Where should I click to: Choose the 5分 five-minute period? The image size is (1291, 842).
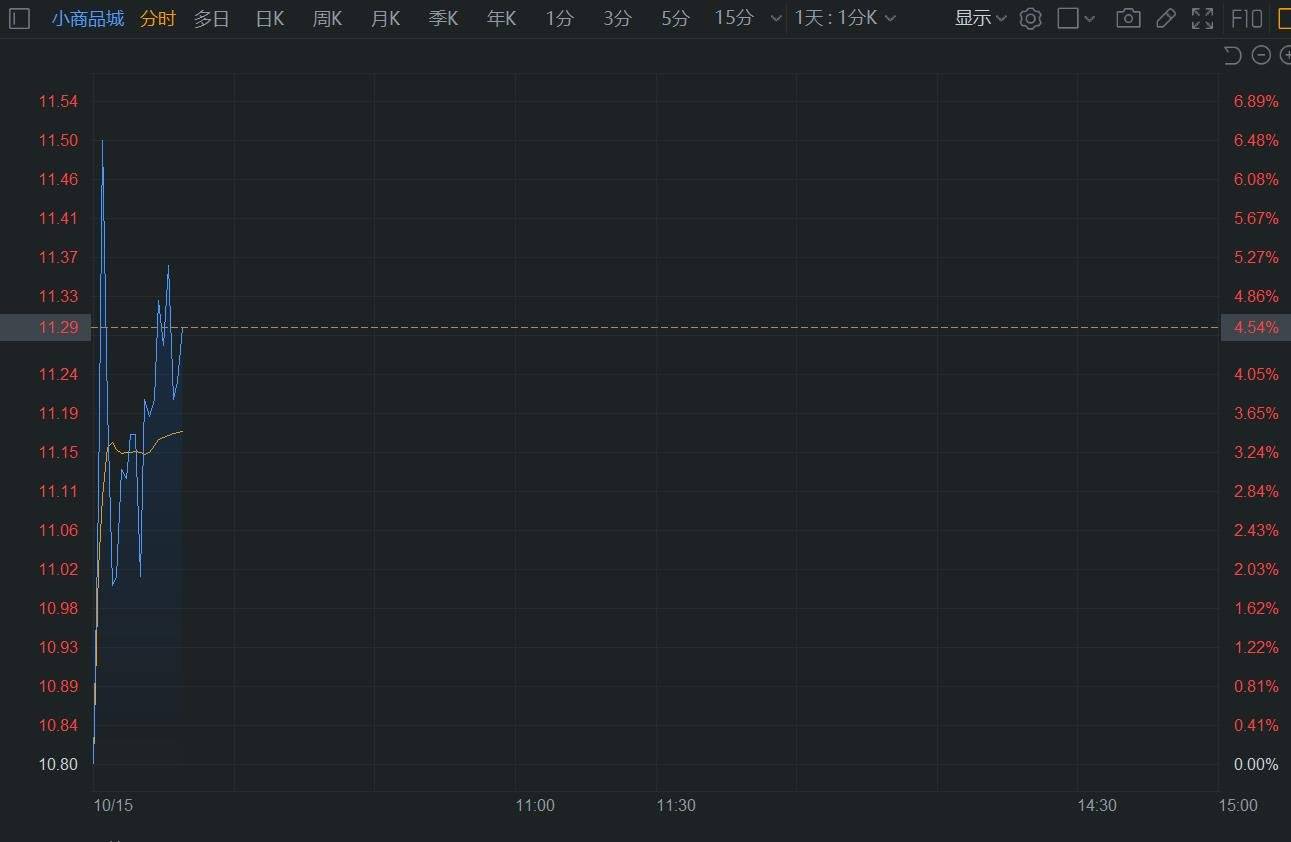(x=676, y=18)
